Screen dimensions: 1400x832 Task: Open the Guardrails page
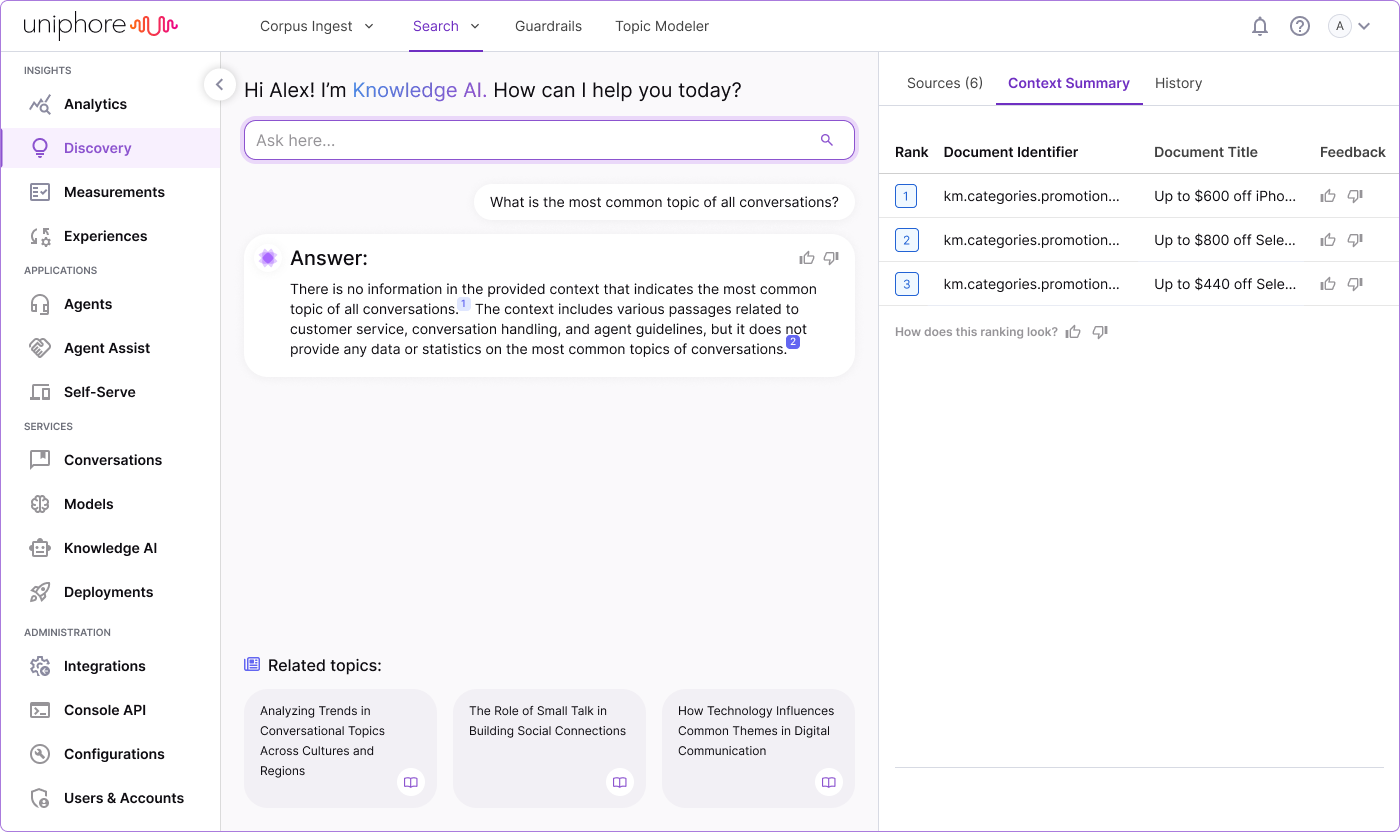[548, 26]
